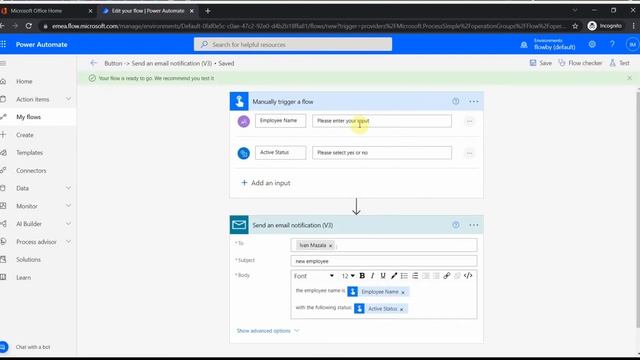640x360 pixels.
Task: Close the Edit your flow browser tab
Action: [191, 11]
